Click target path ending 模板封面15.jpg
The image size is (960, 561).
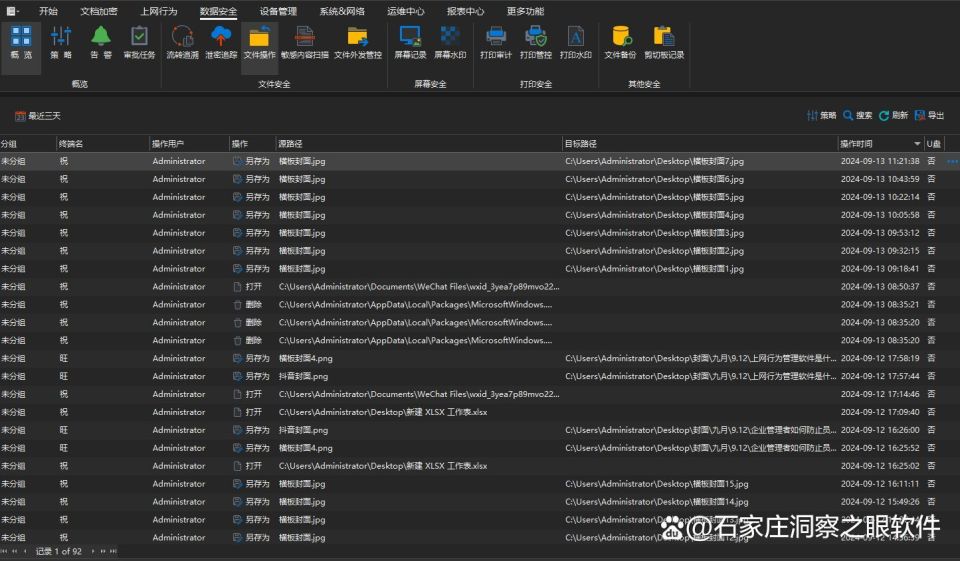pyautogui.click(x=656, y=484)
